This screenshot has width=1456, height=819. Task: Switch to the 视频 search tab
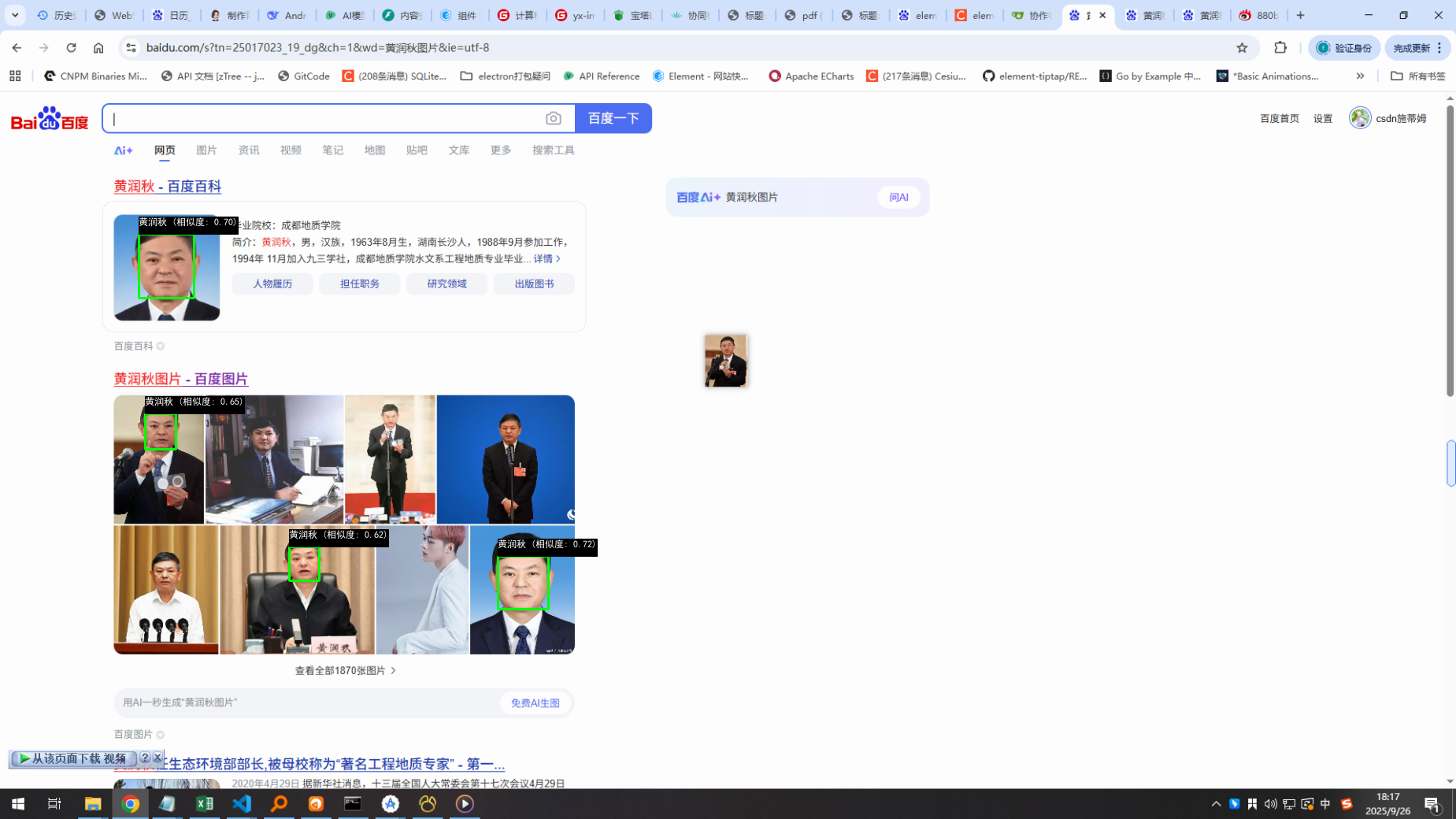click(291, 150)
